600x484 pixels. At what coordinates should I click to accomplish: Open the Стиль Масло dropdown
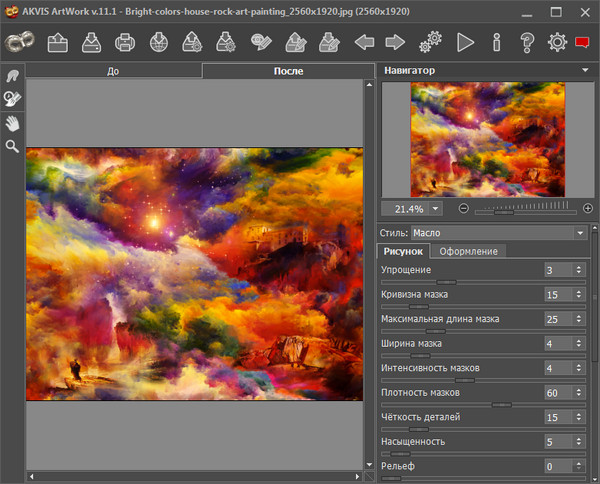click(x=499, y=232)
